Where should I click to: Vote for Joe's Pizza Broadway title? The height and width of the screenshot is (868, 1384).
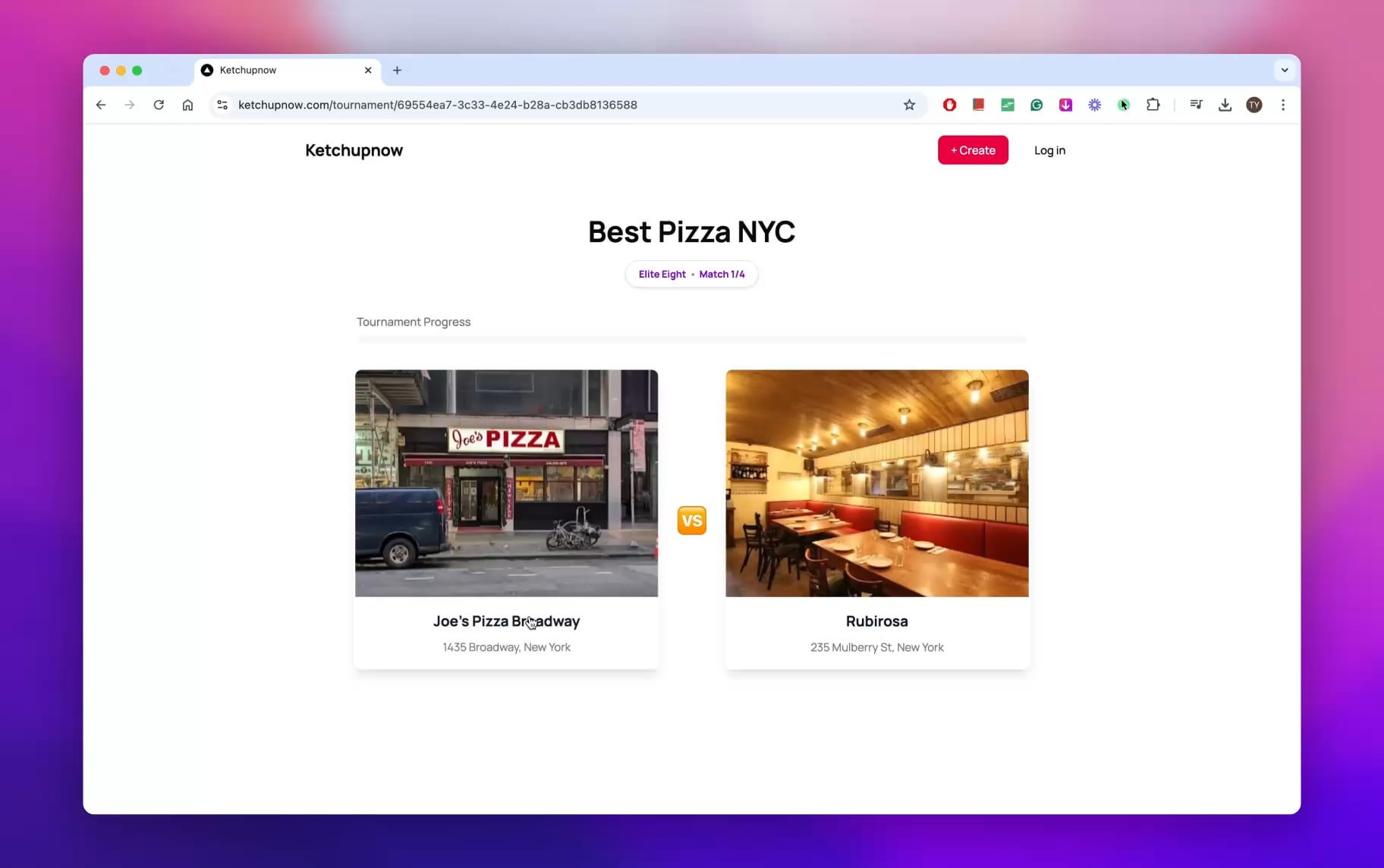(x=506, y=621)
